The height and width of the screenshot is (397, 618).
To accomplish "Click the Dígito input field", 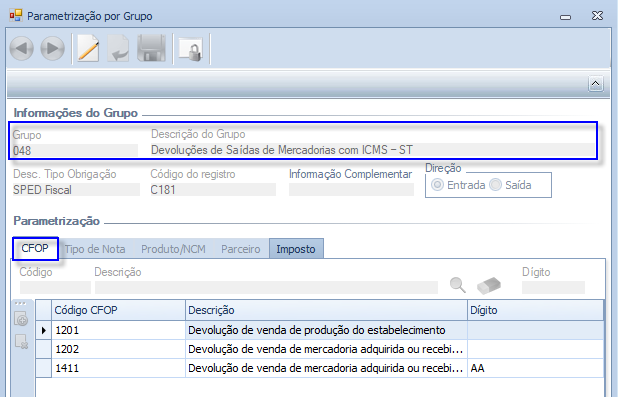I will [553, 287].
